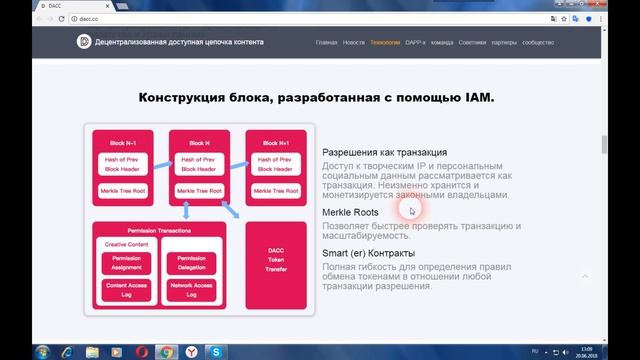Click main heading Конструкция блока

(316, 98)
